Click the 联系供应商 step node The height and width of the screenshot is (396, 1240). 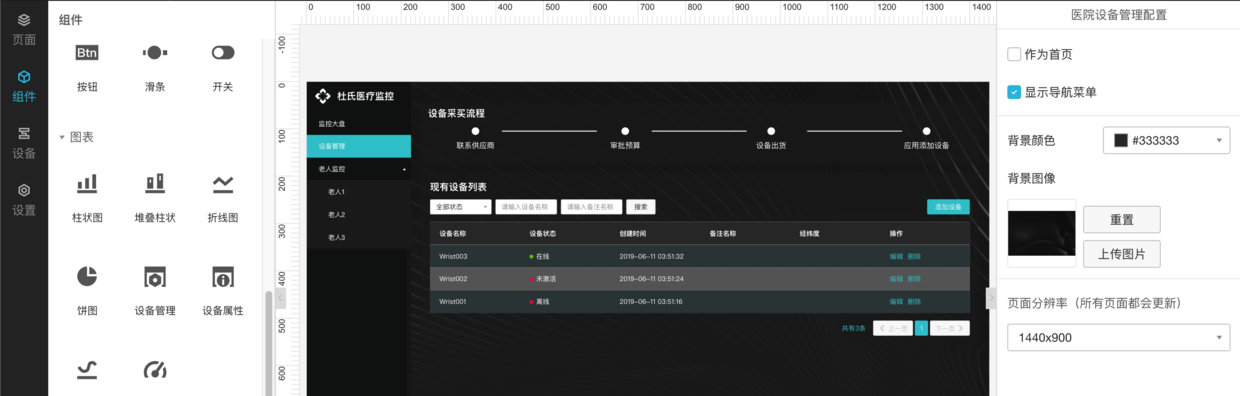475,131
